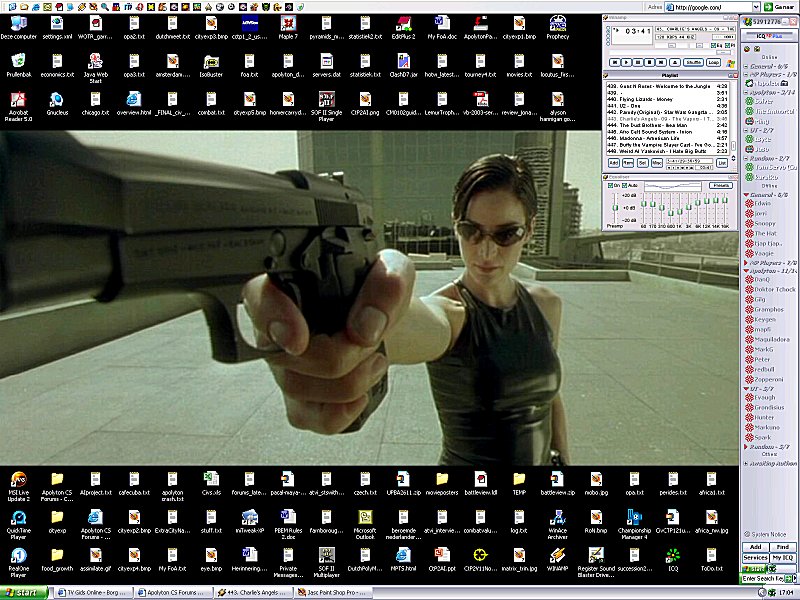Expand the equalizer Presets menu
This screenshot has width=800, height=600.
pos(719,185)
